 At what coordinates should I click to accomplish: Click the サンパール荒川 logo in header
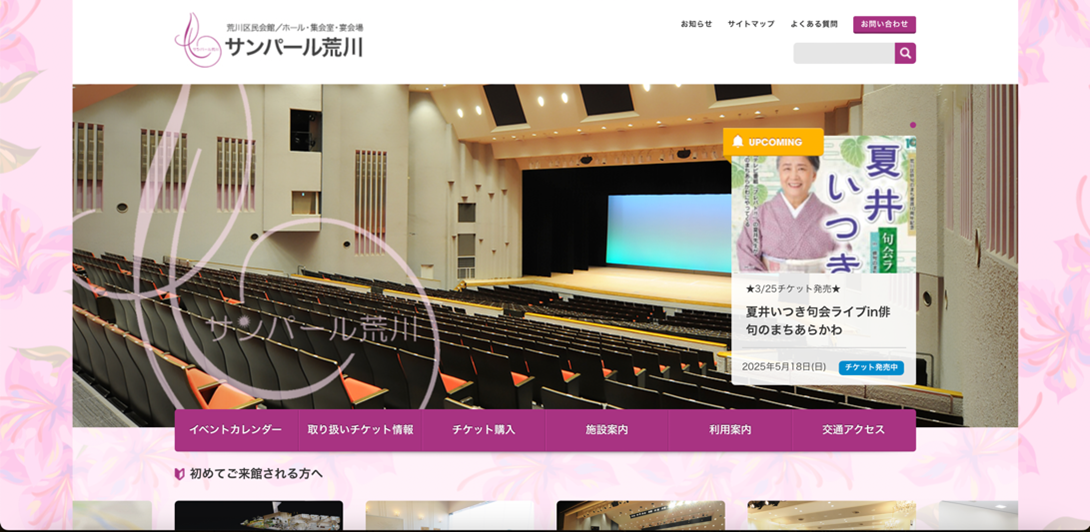[x=269, y=40]
